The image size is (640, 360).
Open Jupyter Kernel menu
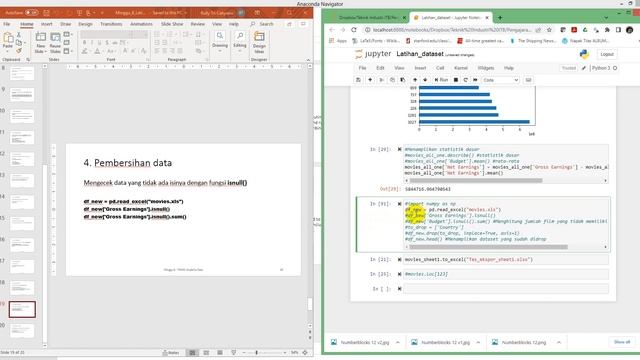[x=461, y=68]
